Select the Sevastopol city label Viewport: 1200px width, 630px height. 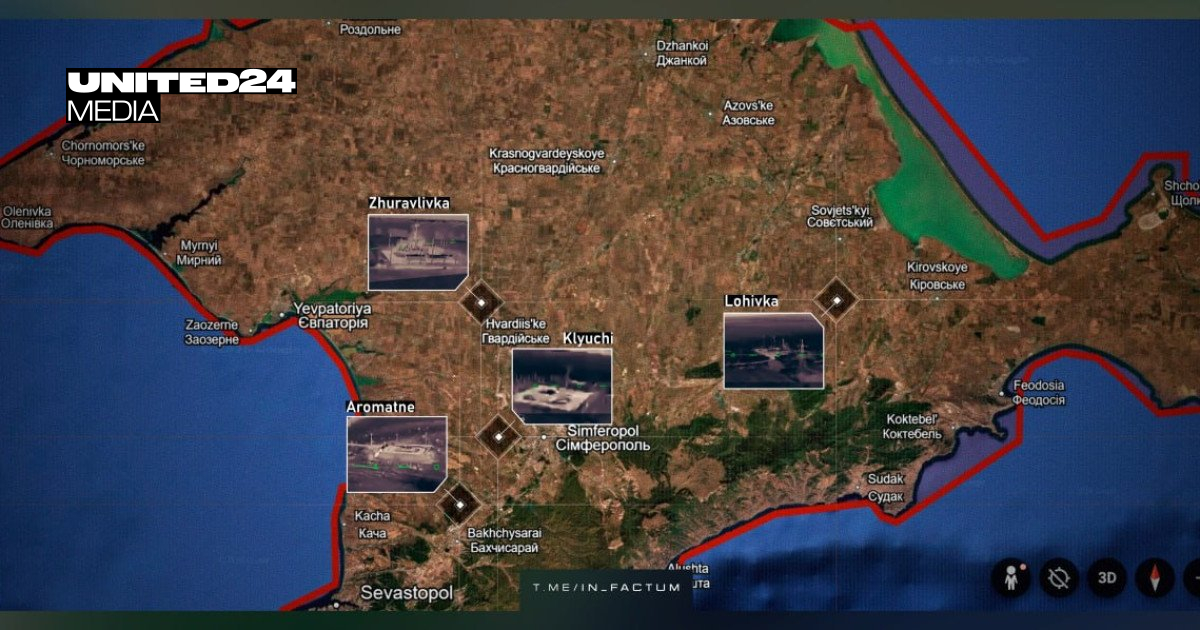point(407,593)
